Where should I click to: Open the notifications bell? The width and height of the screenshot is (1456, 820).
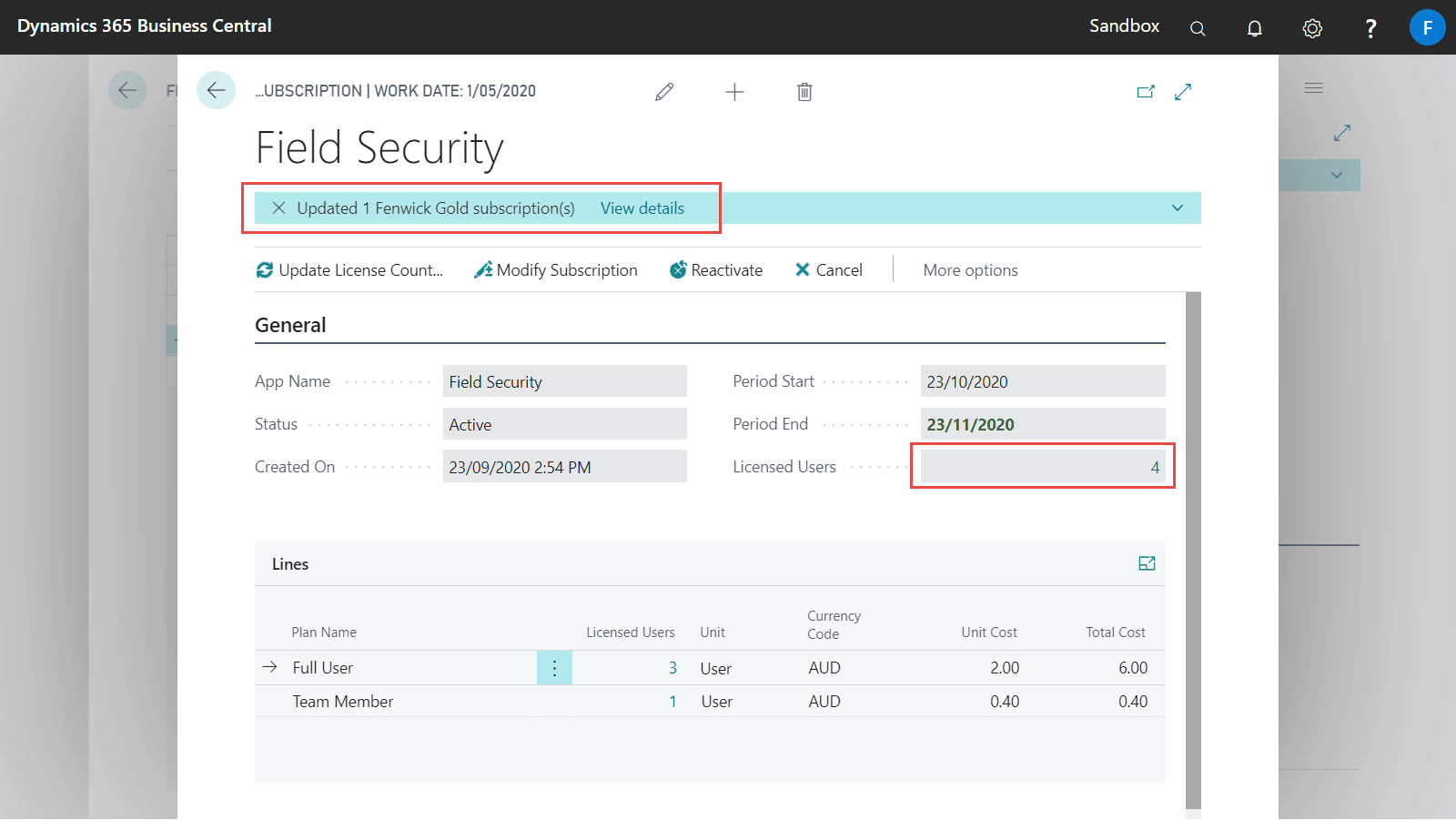point(1254,28)
